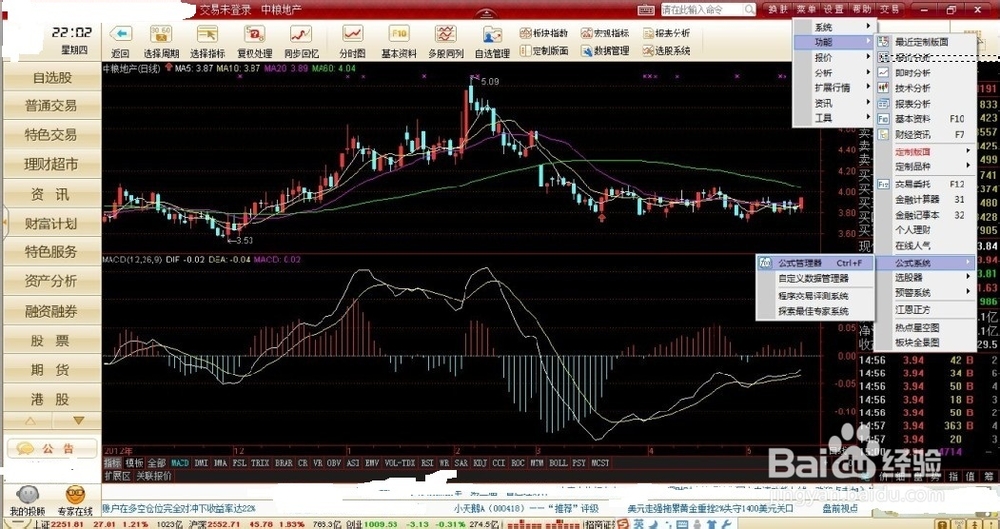Expand 分析 submenu entry
This screenshot has width=1000, height=529.
click(834, 73)
